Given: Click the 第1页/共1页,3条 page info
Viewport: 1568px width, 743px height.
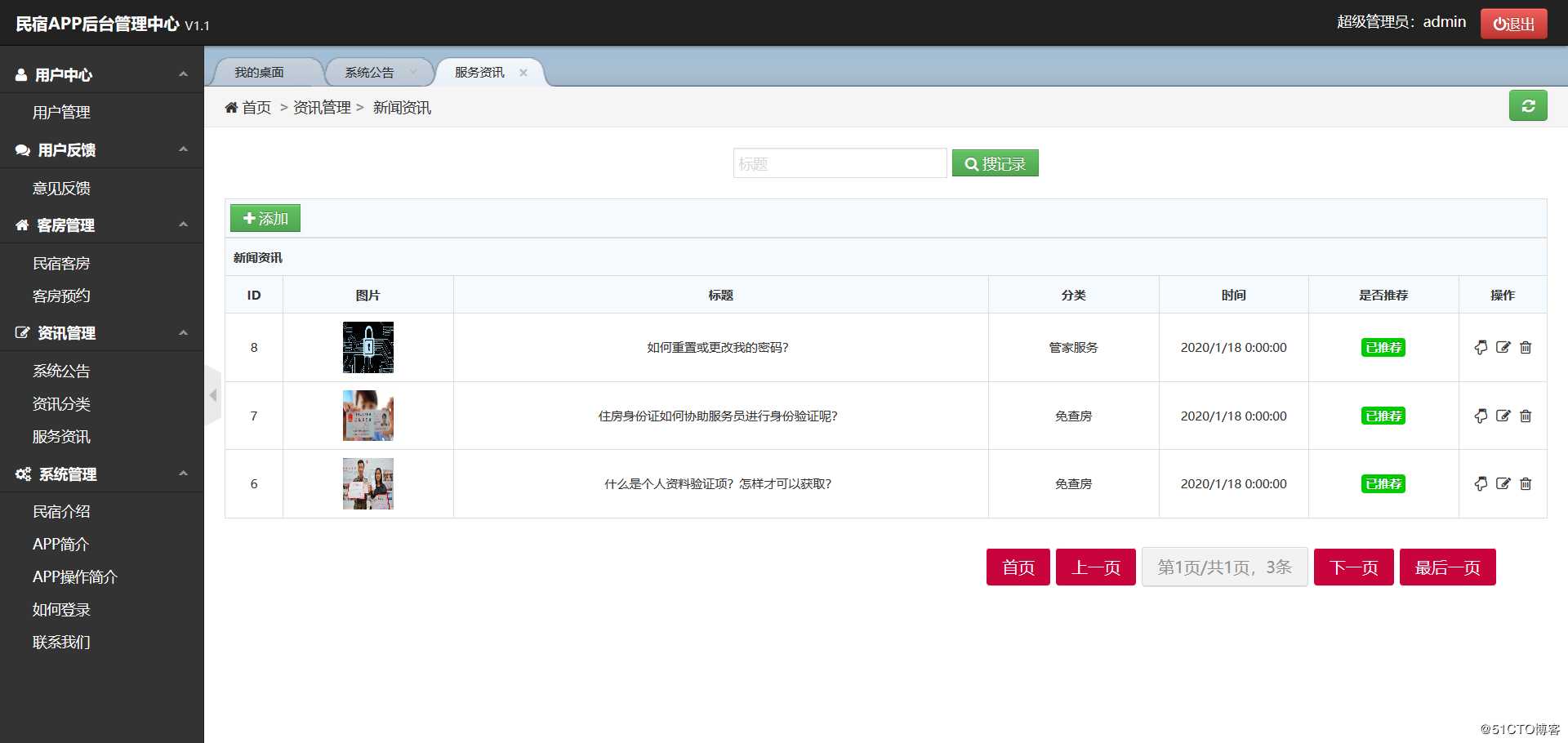Looking at the screenshot, I should 1224,567.
